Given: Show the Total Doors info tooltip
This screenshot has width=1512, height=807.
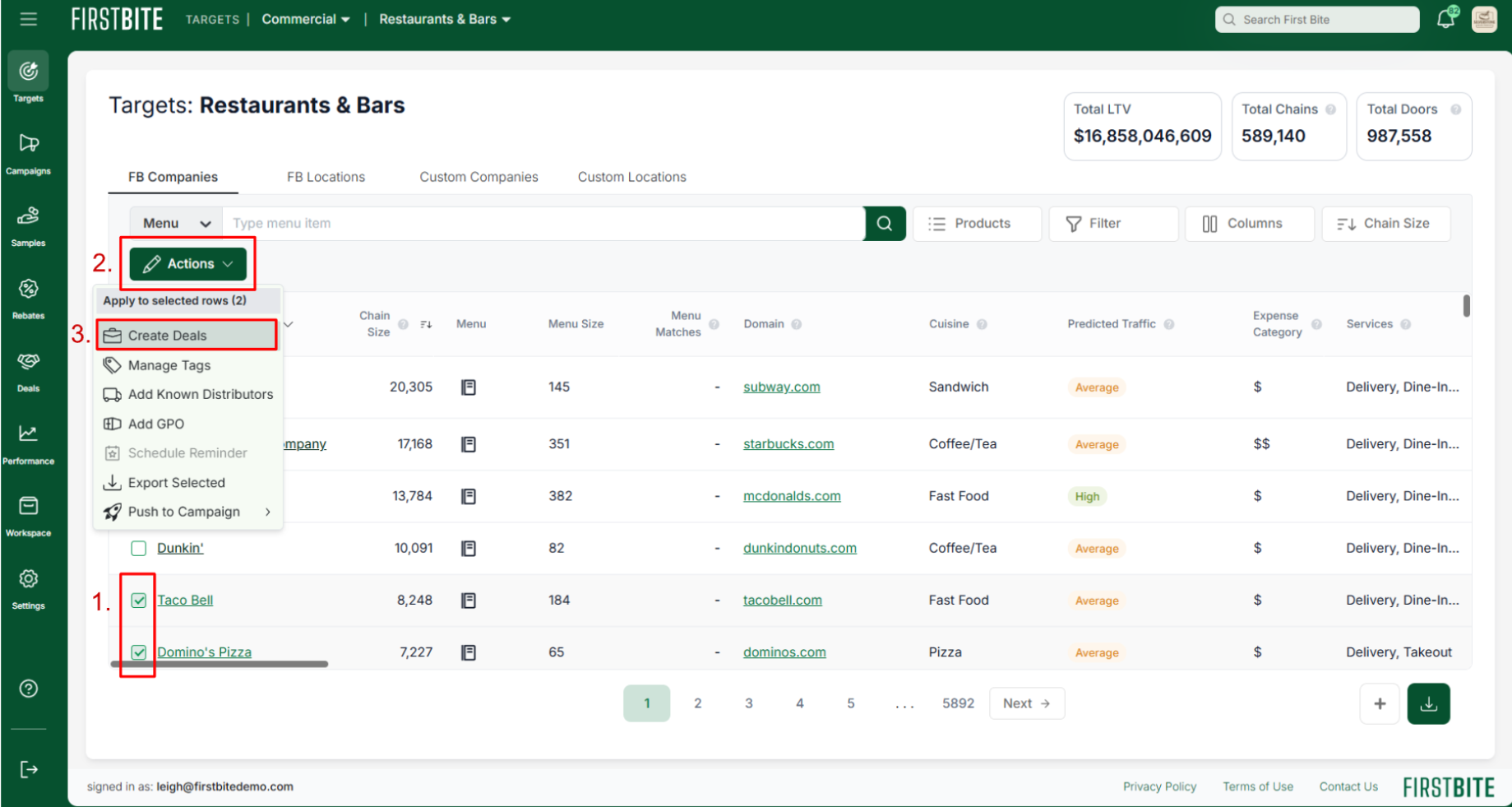Looking at the screenshot, I should [x=1455, y=109].
